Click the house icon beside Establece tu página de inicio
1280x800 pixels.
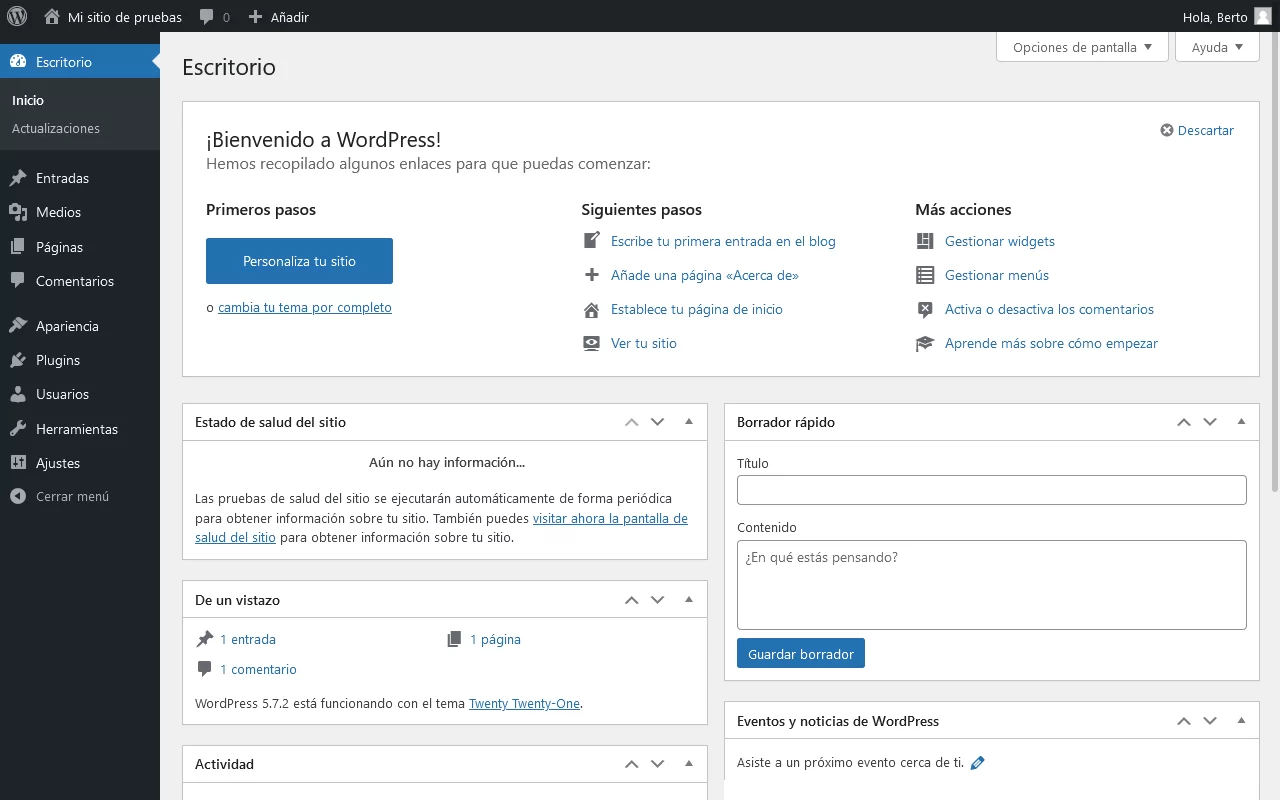coord(591,309)
